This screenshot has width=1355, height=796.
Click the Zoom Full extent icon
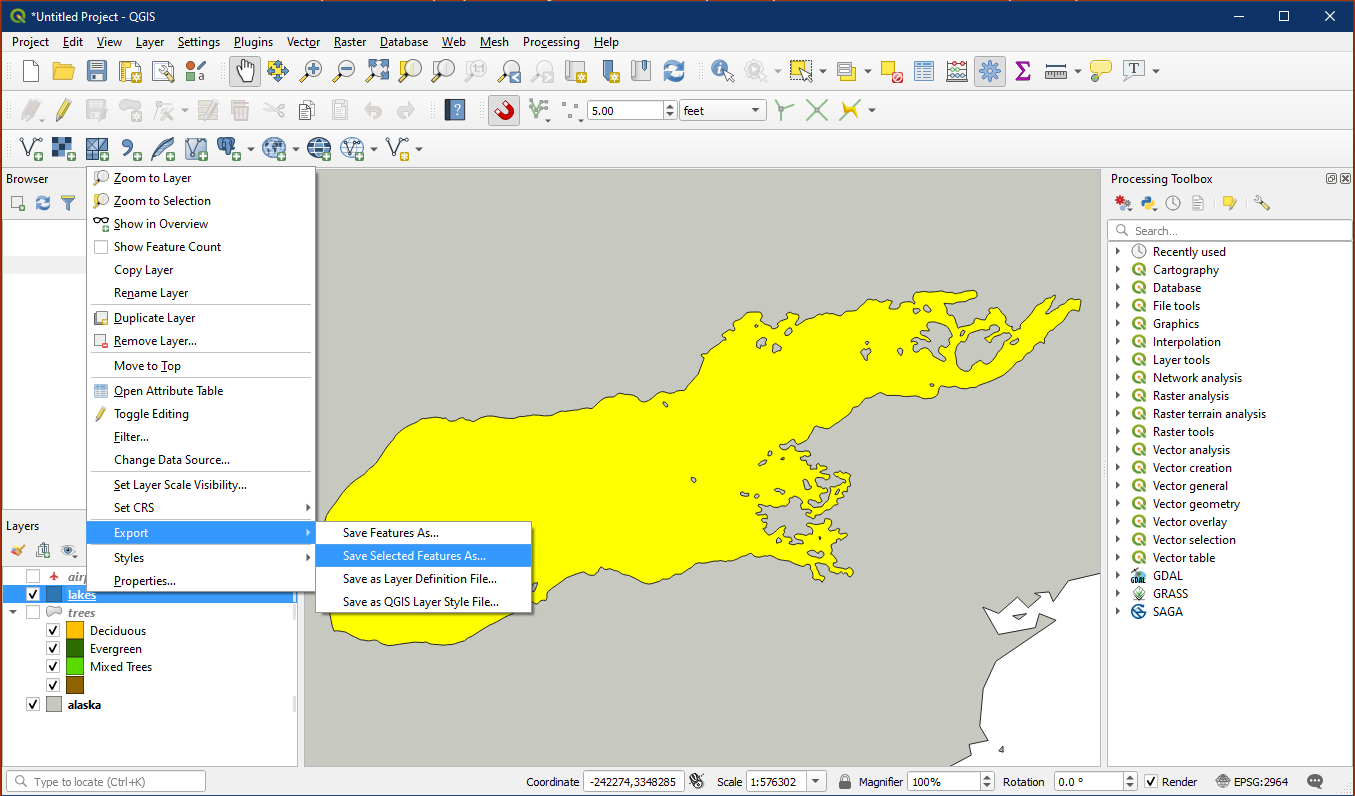[377, 71]
